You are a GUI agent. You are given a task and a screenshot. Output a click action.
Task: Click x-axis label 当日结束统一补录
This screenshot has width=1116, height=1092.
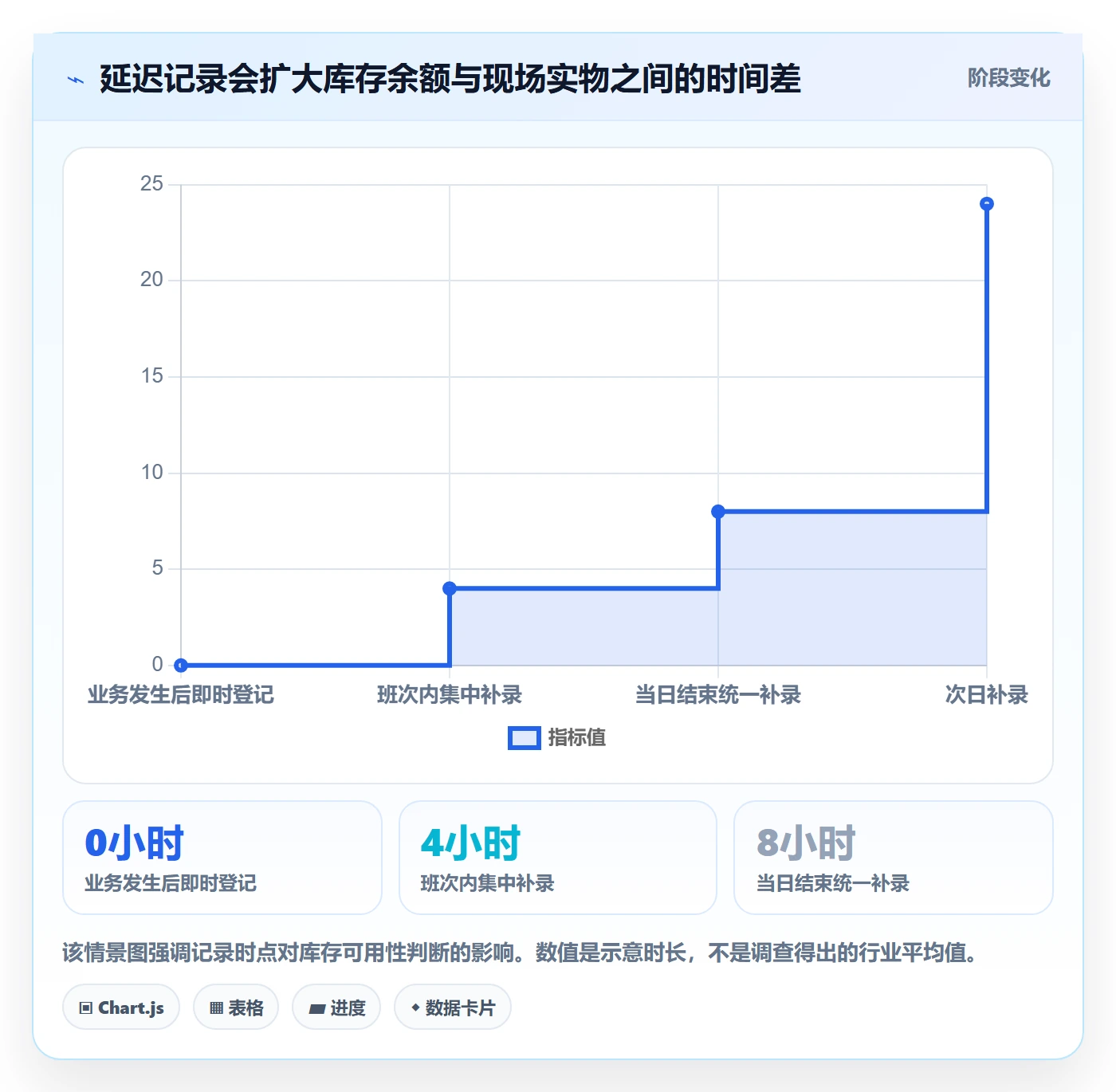(x=718, y=695)
